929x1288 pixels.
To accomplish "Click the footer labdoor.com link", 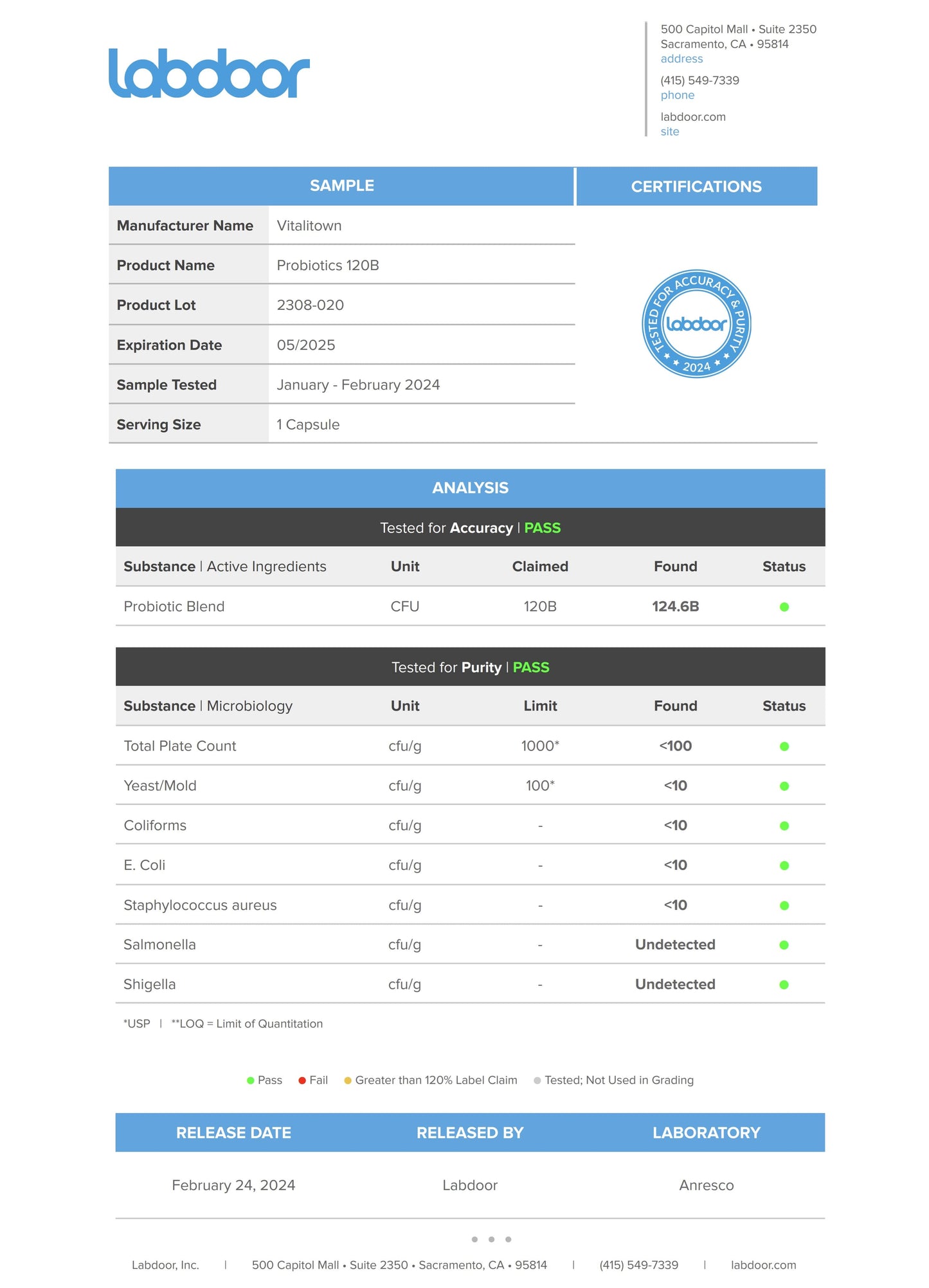I will tap(763, 1265).
